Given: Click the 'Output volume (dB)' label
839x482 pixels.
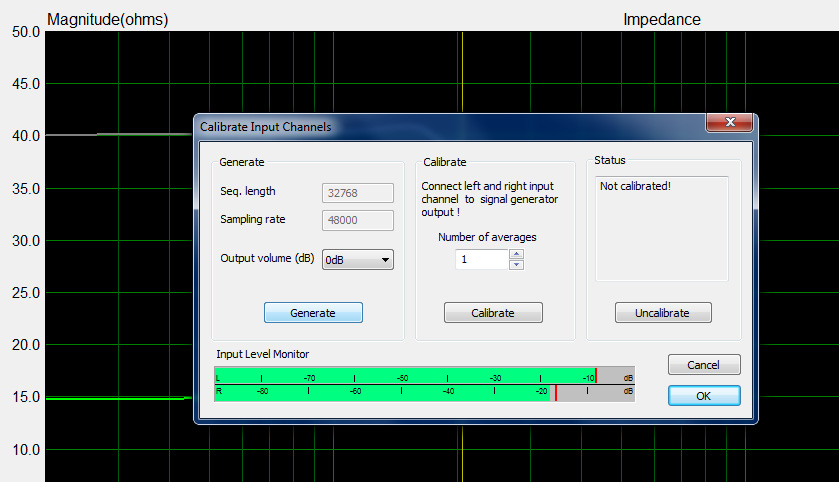Looking at the screenshot, I should [x=267, y=258].
